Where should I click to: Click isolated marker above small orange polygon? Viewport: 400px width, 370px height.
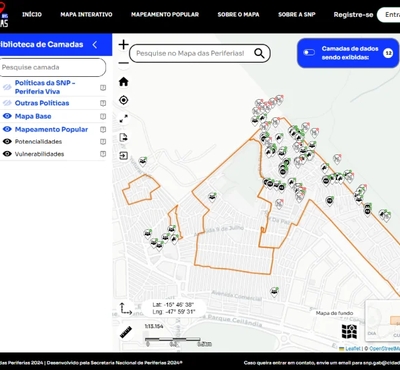[x=143, y=162]
